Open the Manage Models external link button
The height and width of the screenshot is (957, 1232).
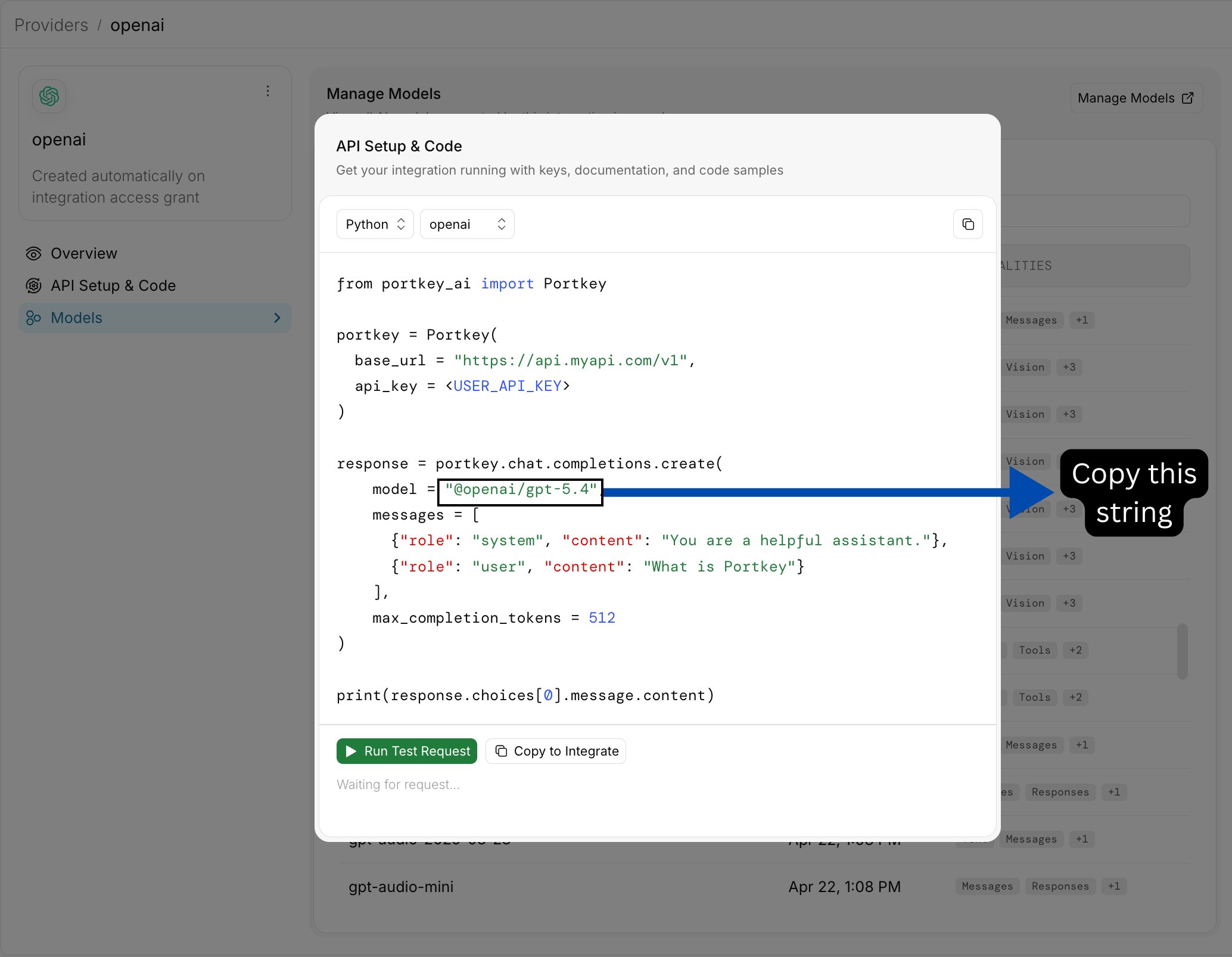pyautogui.click(x=1136, y=98)
